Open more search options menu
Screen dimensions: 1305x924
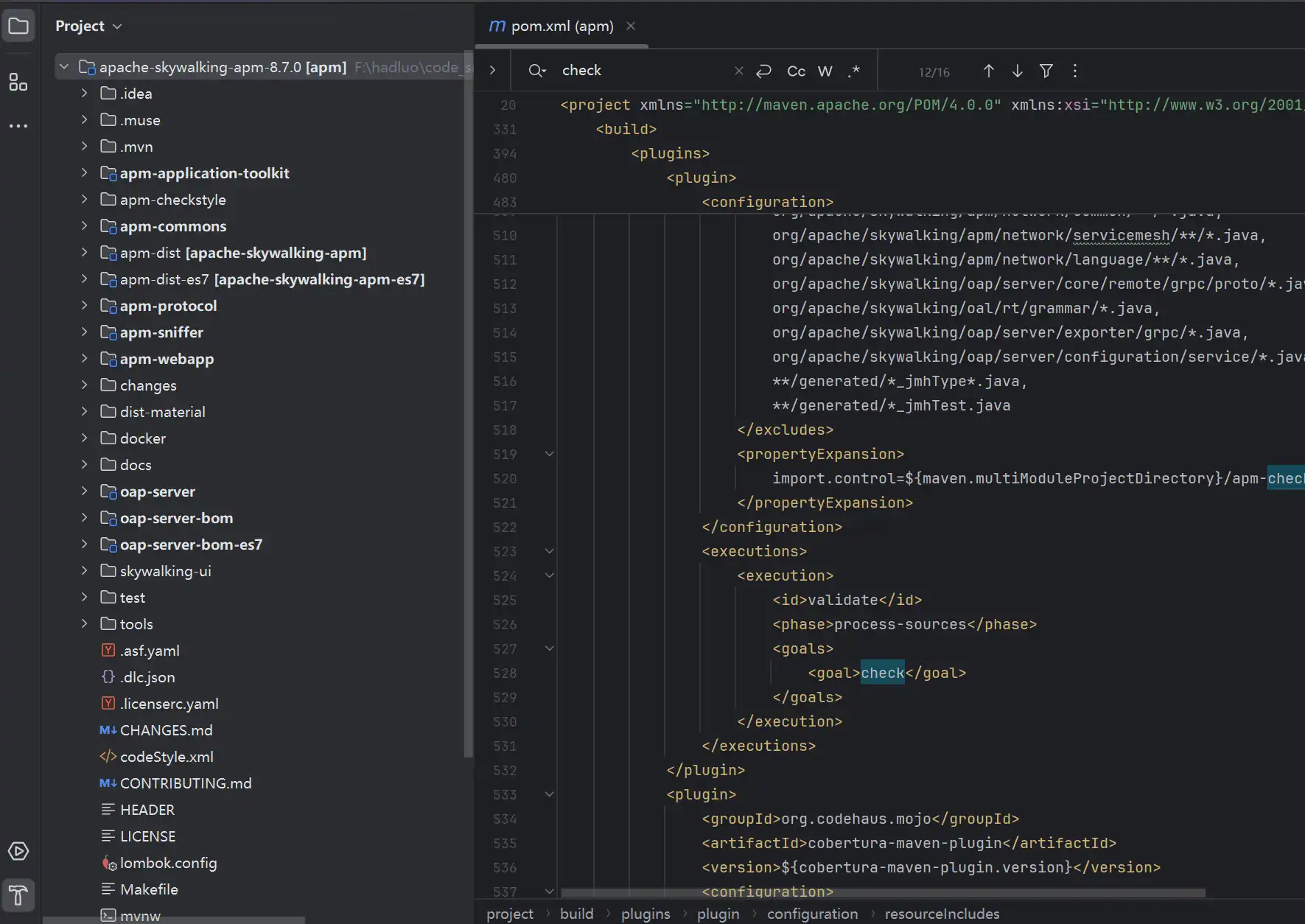[1075, 71]
